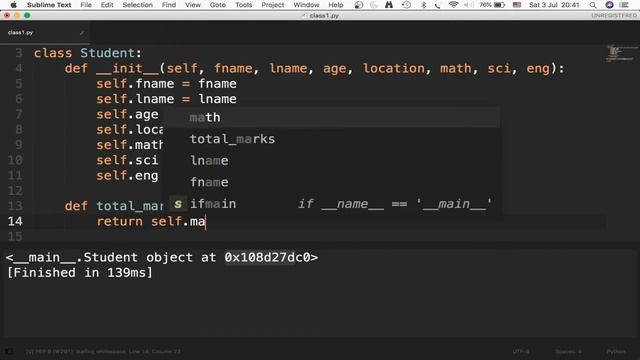The image size is (640, 360).
Task: Click line number 14 in gutter
Action: pos(15,221)
